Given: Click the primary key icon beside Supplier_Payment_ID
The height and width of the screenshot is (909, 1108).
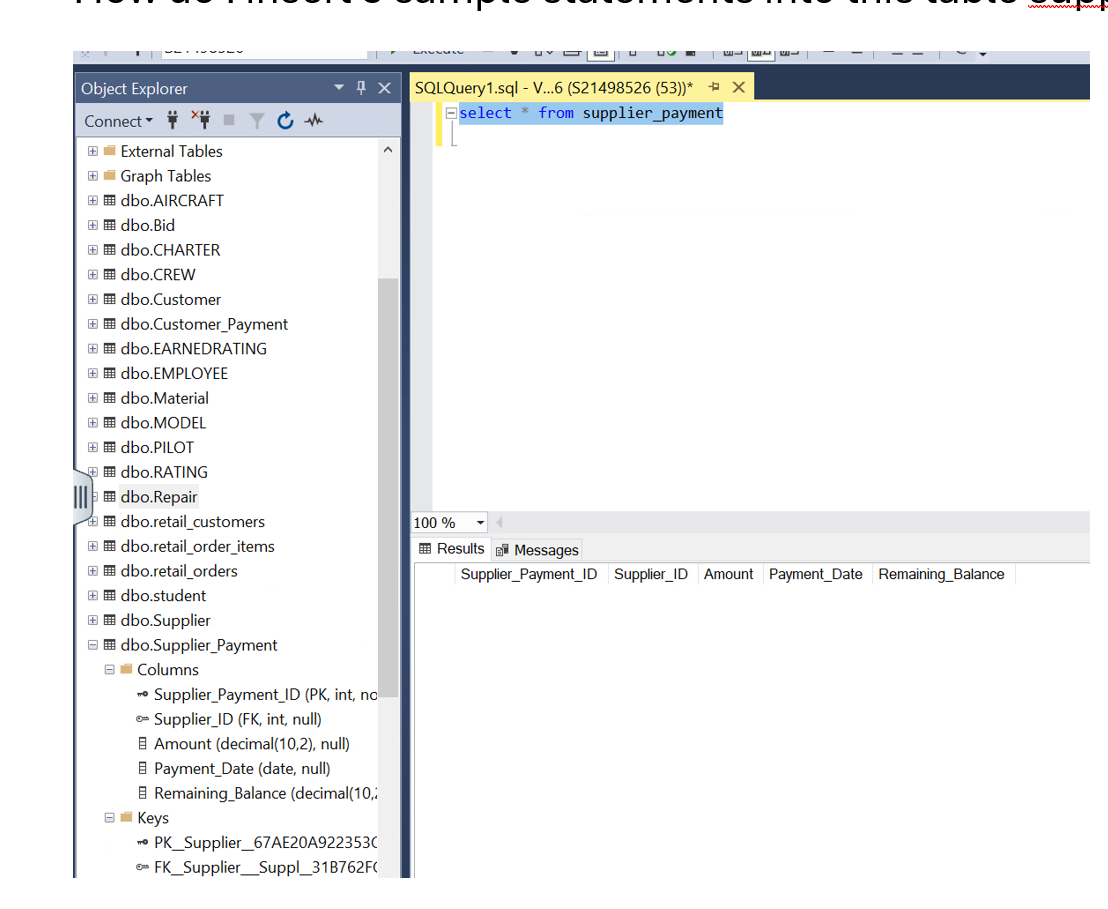Looking at the screenshot, I should pyautogui.click(x=143, y=694).
